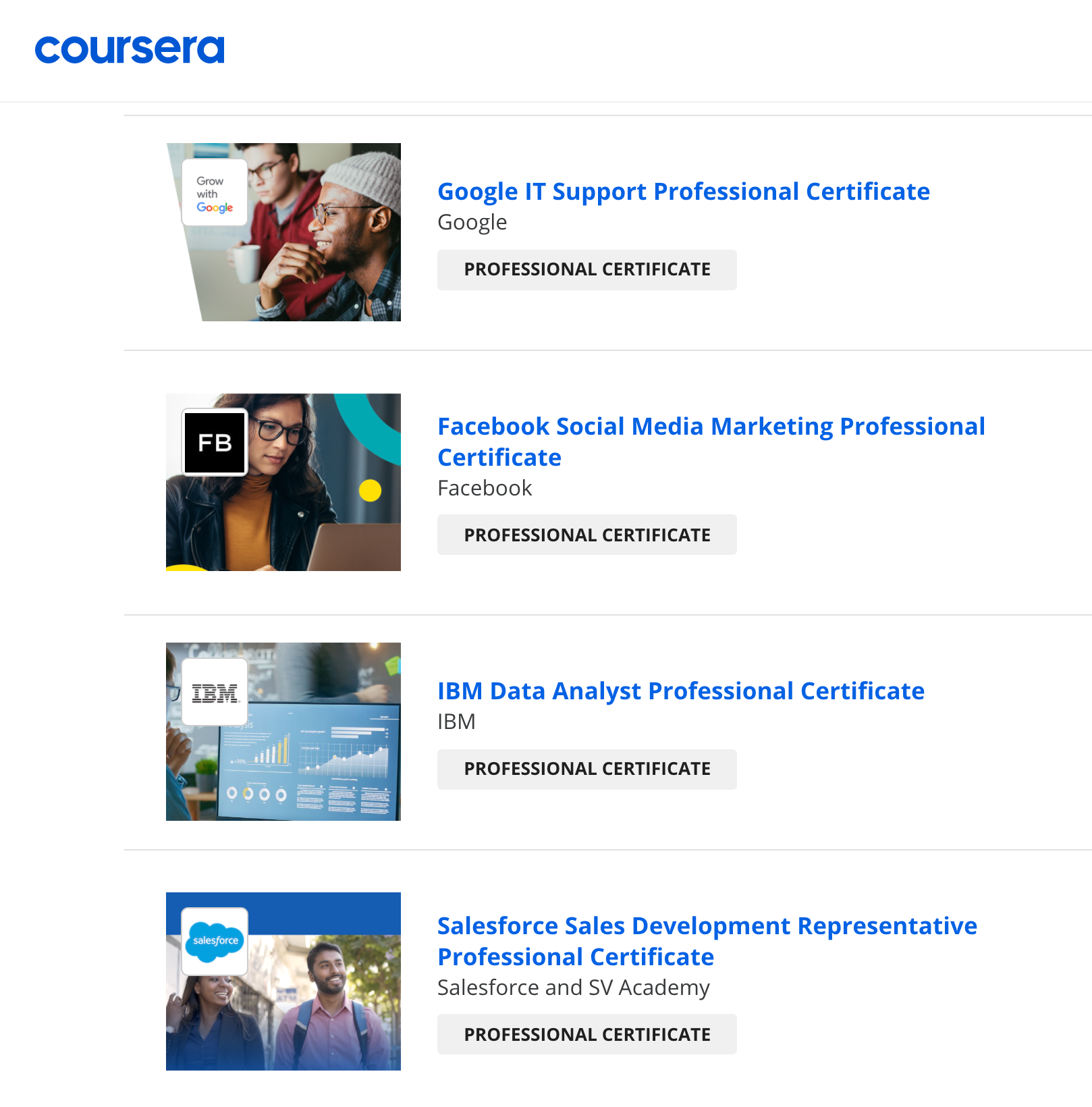Click the IBM course dashboard chart image
1092x1107 pixels.
pyautogui.click(x=317, y=756)
